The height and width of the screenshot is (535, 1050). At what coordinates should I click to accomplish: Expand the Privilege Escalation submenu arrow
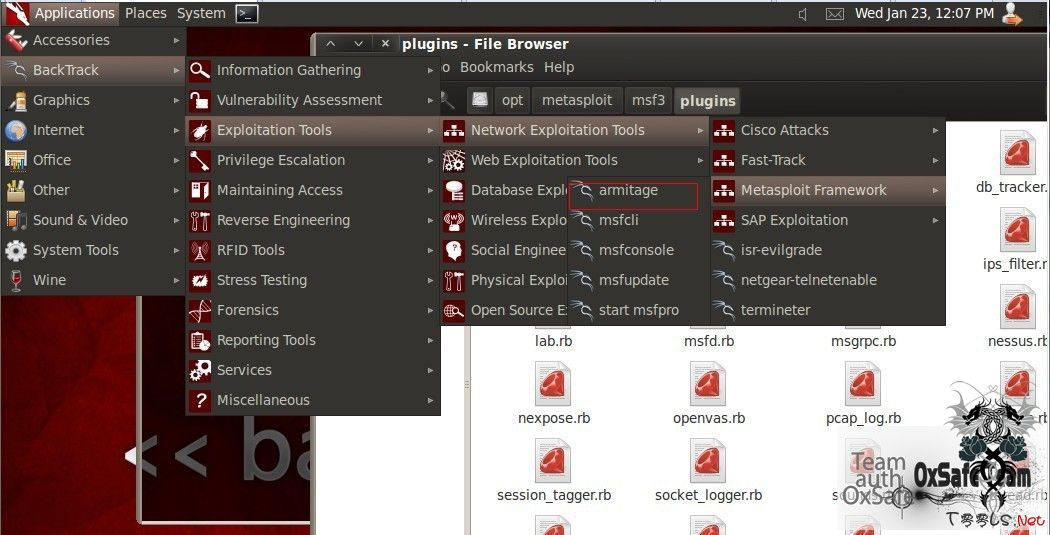(x=431, y=161)
